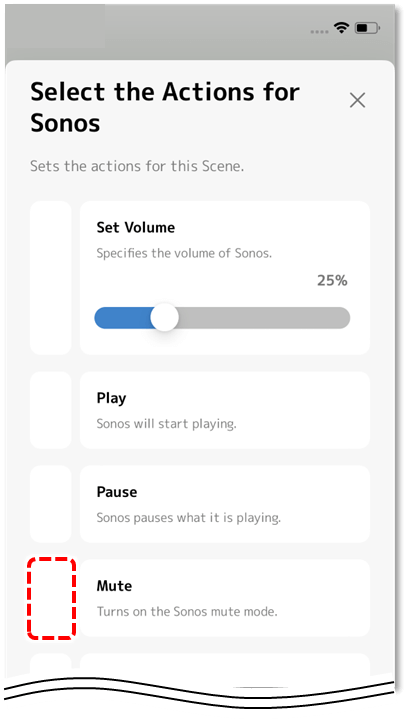Tick the red-outlined box beside Mute
Screen dimensions: 408x719
(x=51, y=598)
